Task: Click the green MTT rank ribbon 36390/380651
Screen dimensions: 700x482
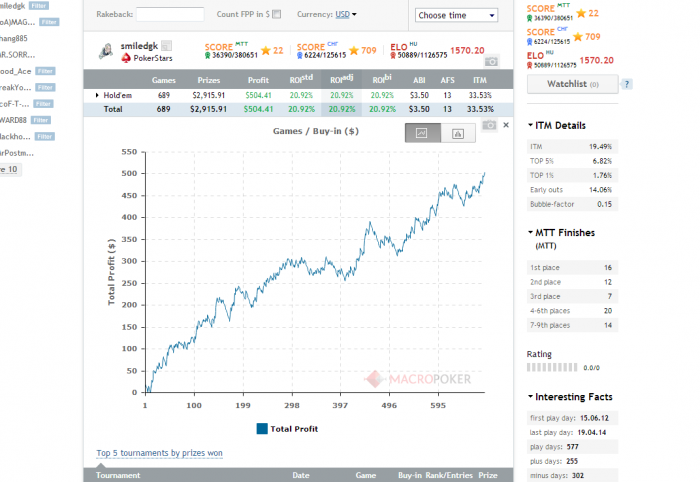Action: point(207,55)
